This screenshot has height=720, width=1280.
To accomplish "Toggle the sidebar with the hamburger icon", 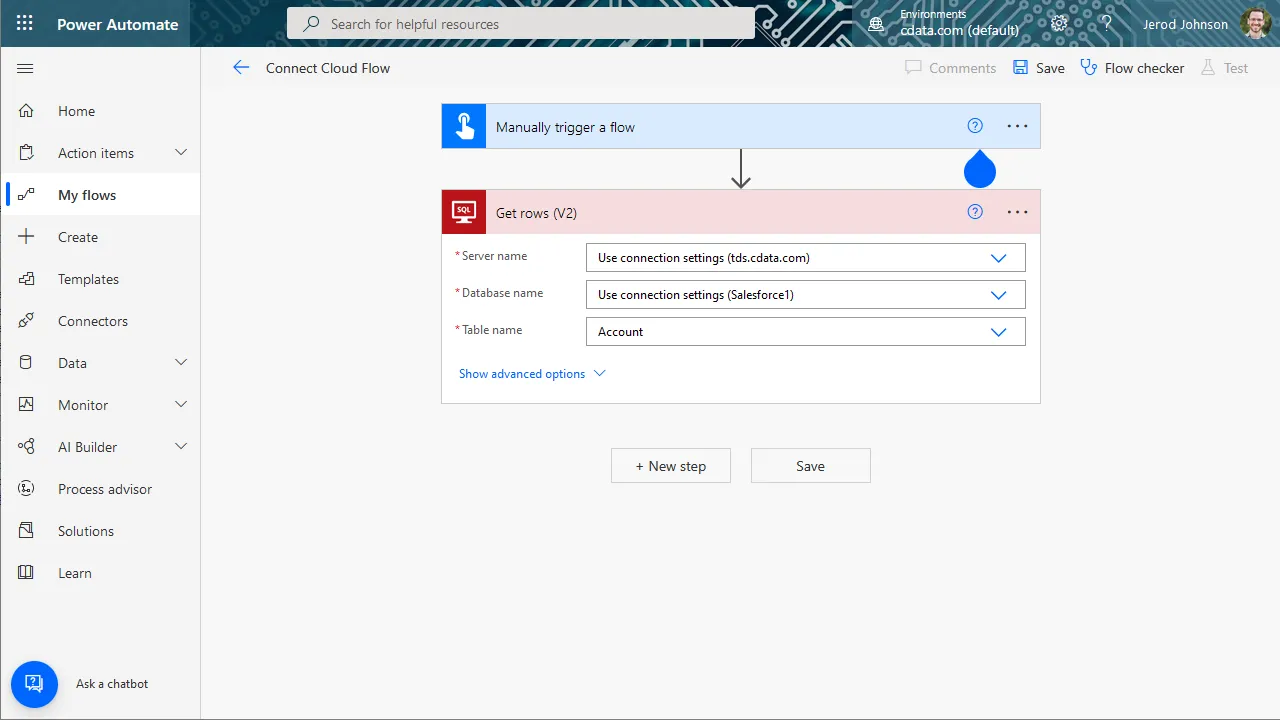I will tap(25, 68).
